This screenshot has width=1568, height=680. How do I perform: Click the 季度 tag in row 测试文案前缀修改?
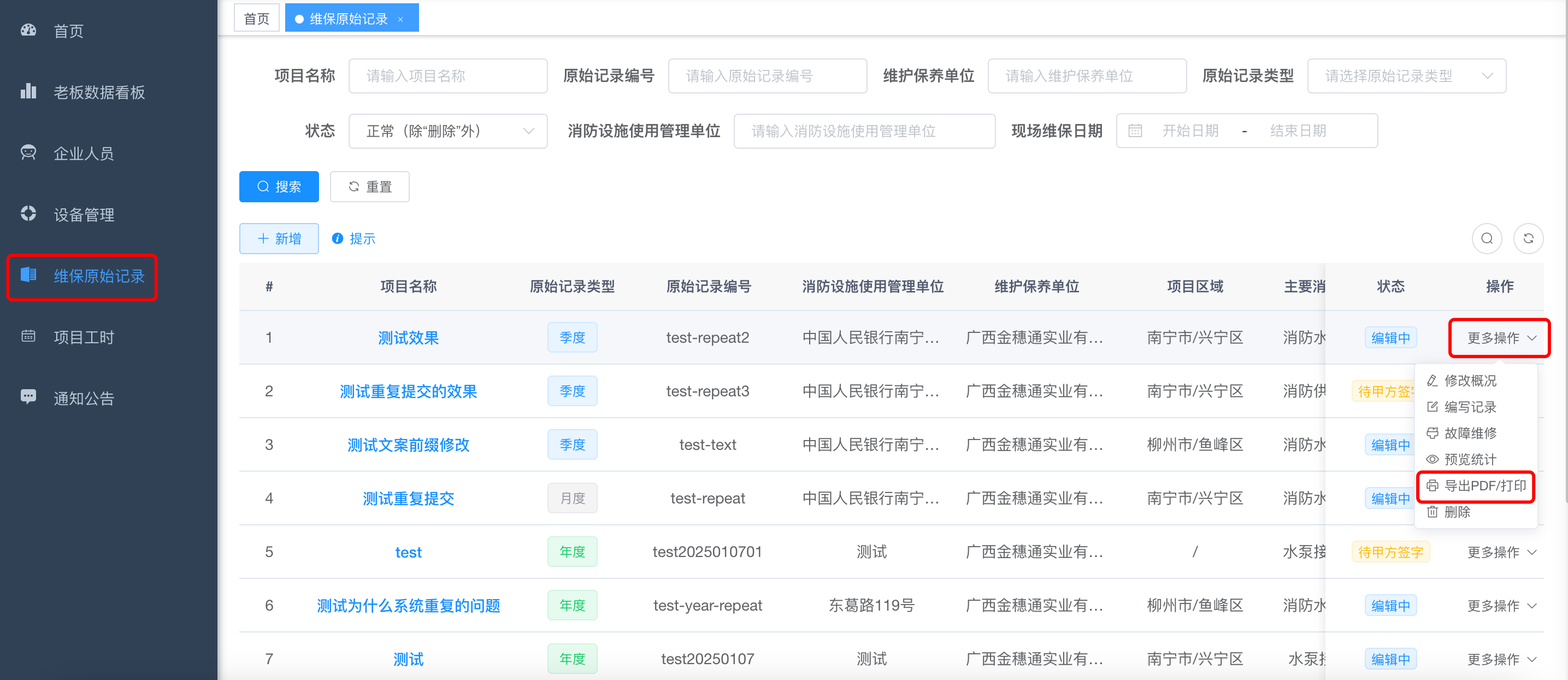(x=572, y=445)
